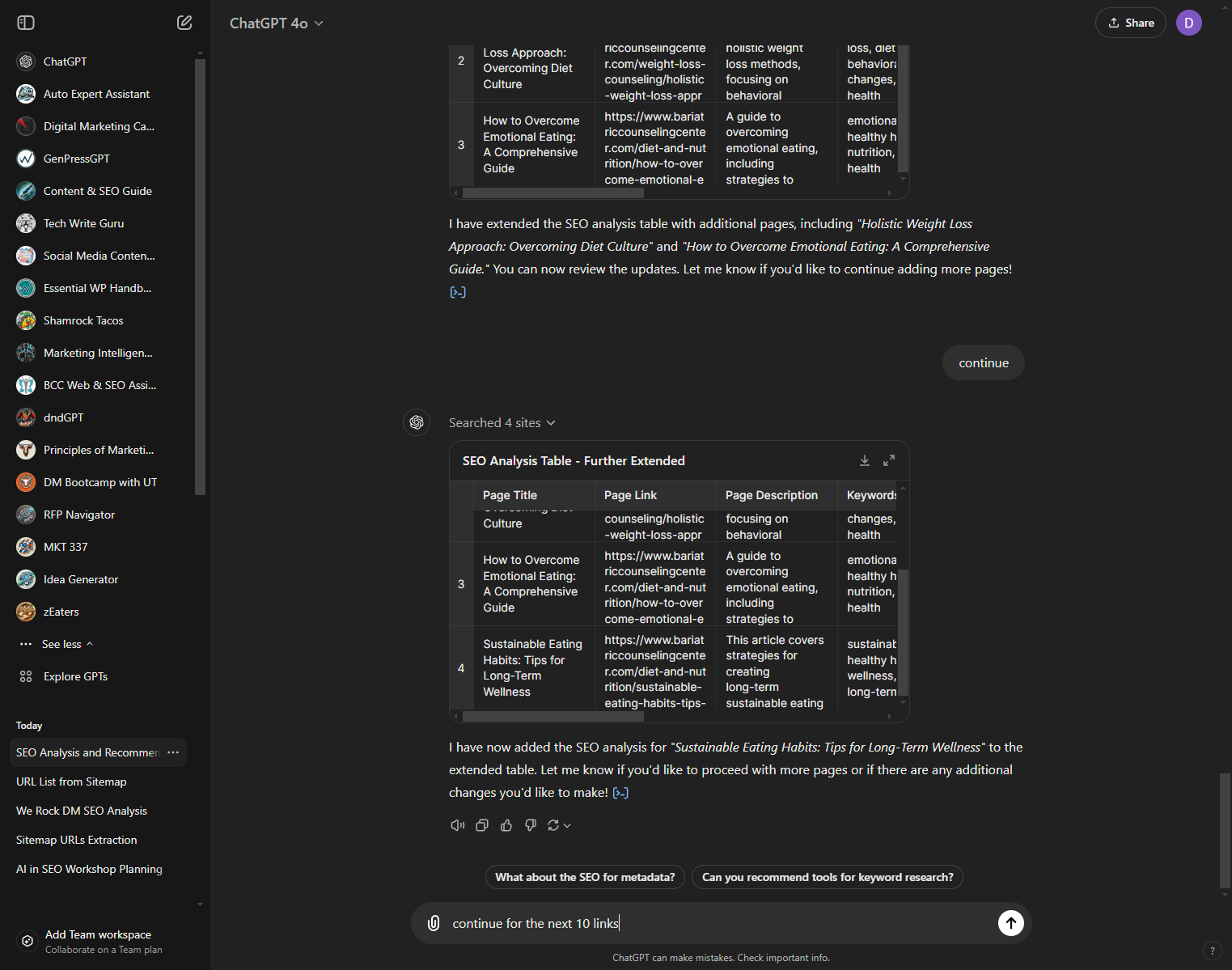This screenshot has width=1232, height=970.
Task: Expand SEO Analysis Table to fullscreen
Action: (889, 460)
